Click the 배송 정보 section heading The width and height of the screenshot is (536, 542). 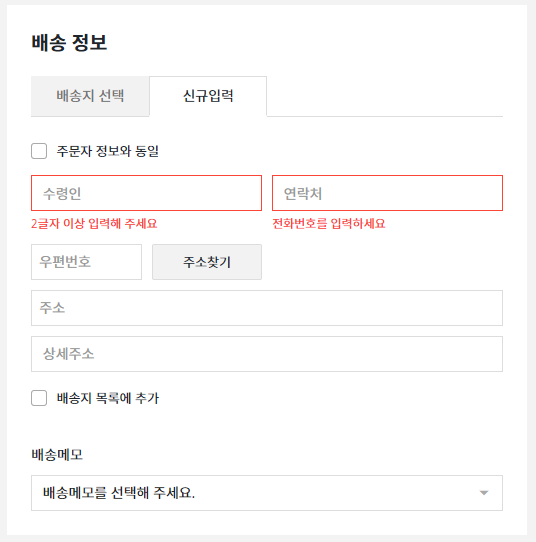pos(69,43)
